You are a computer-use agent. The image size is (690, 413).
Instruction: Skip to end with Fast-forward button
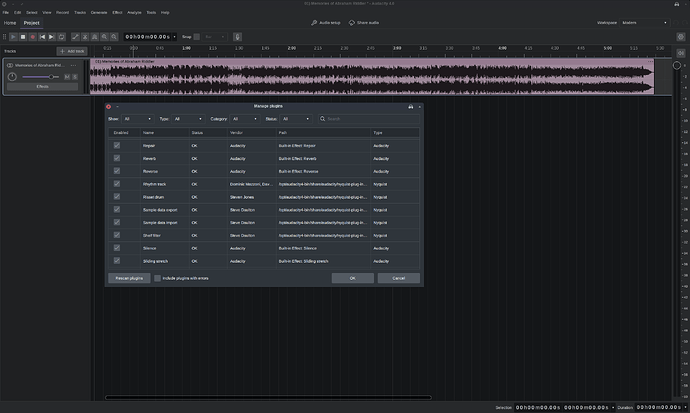pyautogui.click(x=51, y=37)
